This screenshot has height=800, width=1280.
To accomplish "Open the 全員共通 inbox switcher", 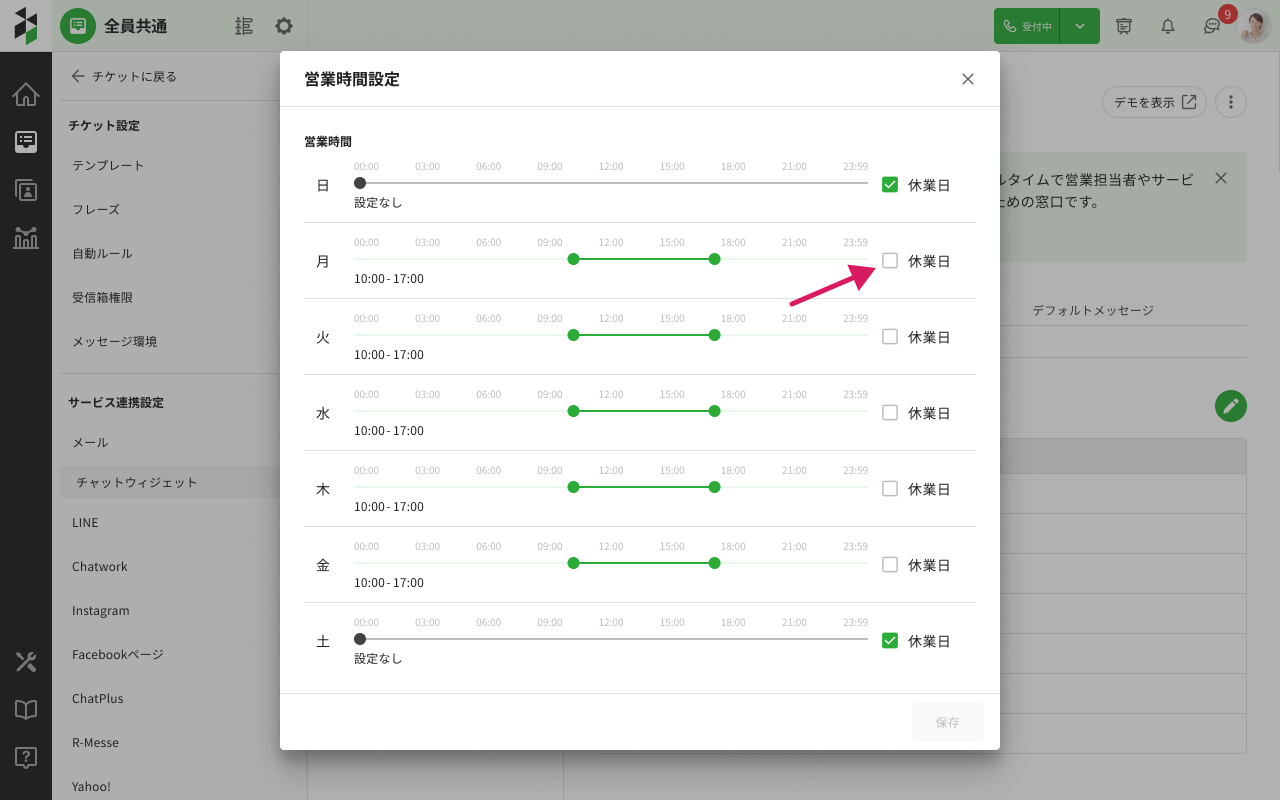I will coord(136,26).
